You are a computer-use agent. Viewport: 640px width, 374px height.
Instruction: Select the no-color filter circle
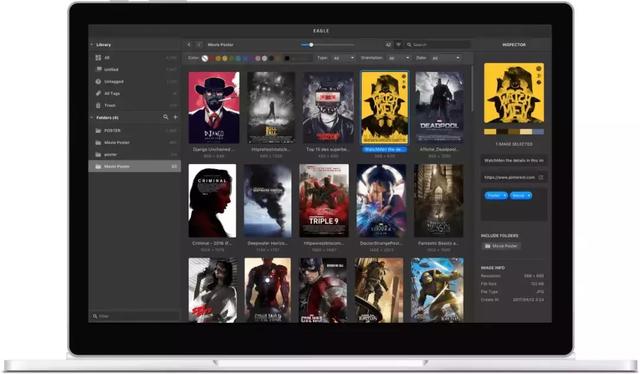(x=205, y=58)
